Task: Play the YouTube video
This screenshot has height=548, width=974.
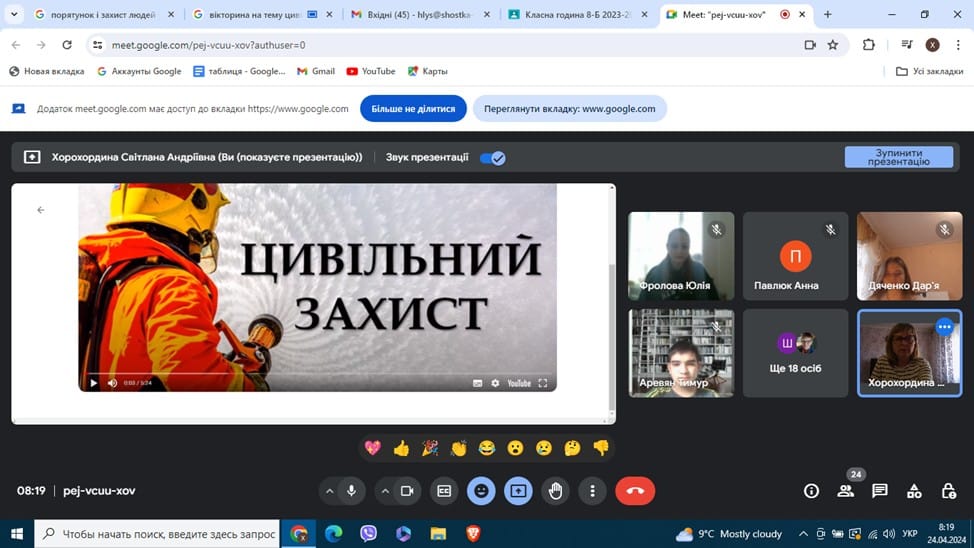Action: [94, 383]
